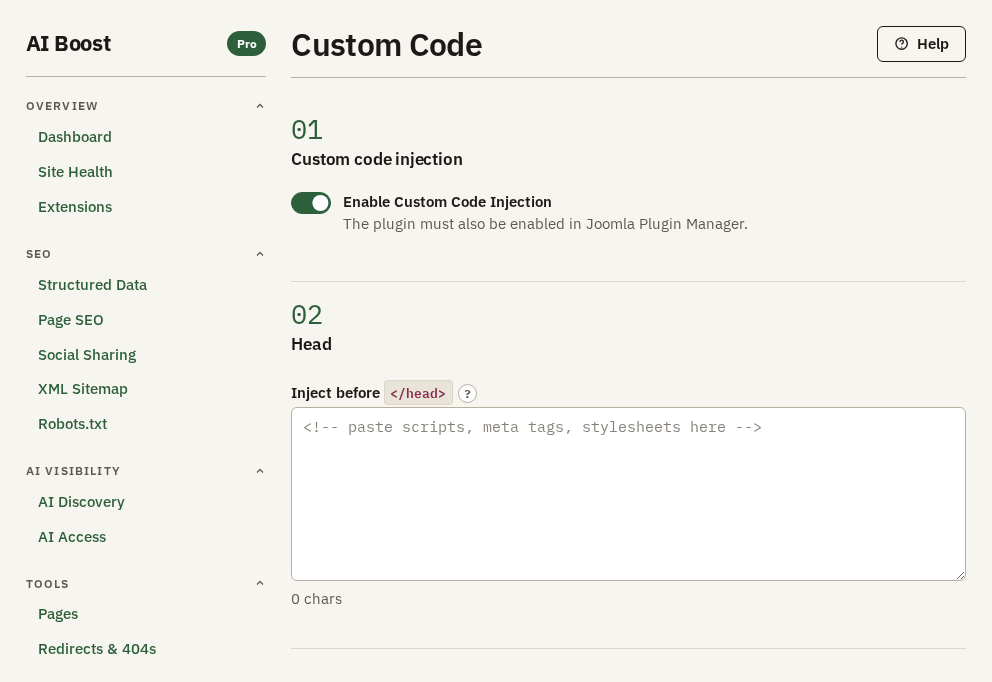Grab the textarea resize handle corner
This screenshot has width=992, height=682.
pyautogui.click(x=960, y=575)
